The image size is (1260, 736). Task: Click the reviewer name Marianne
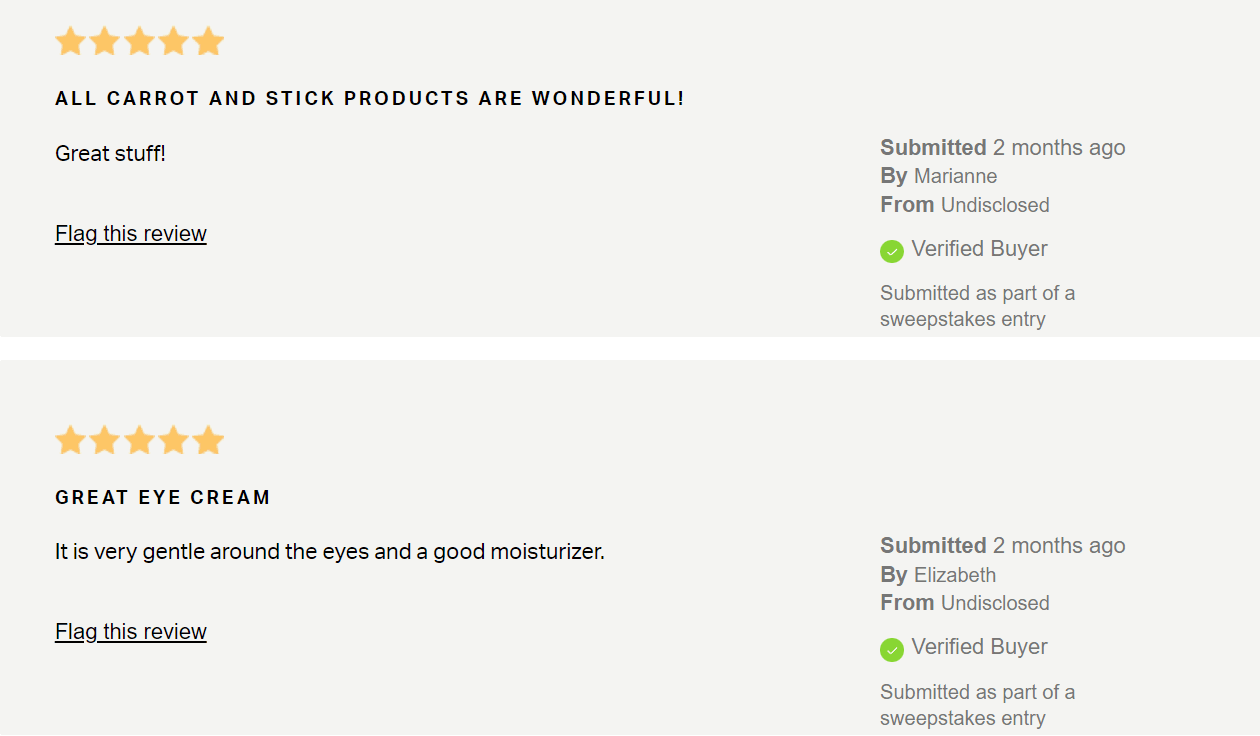click(x=955, y=177)
